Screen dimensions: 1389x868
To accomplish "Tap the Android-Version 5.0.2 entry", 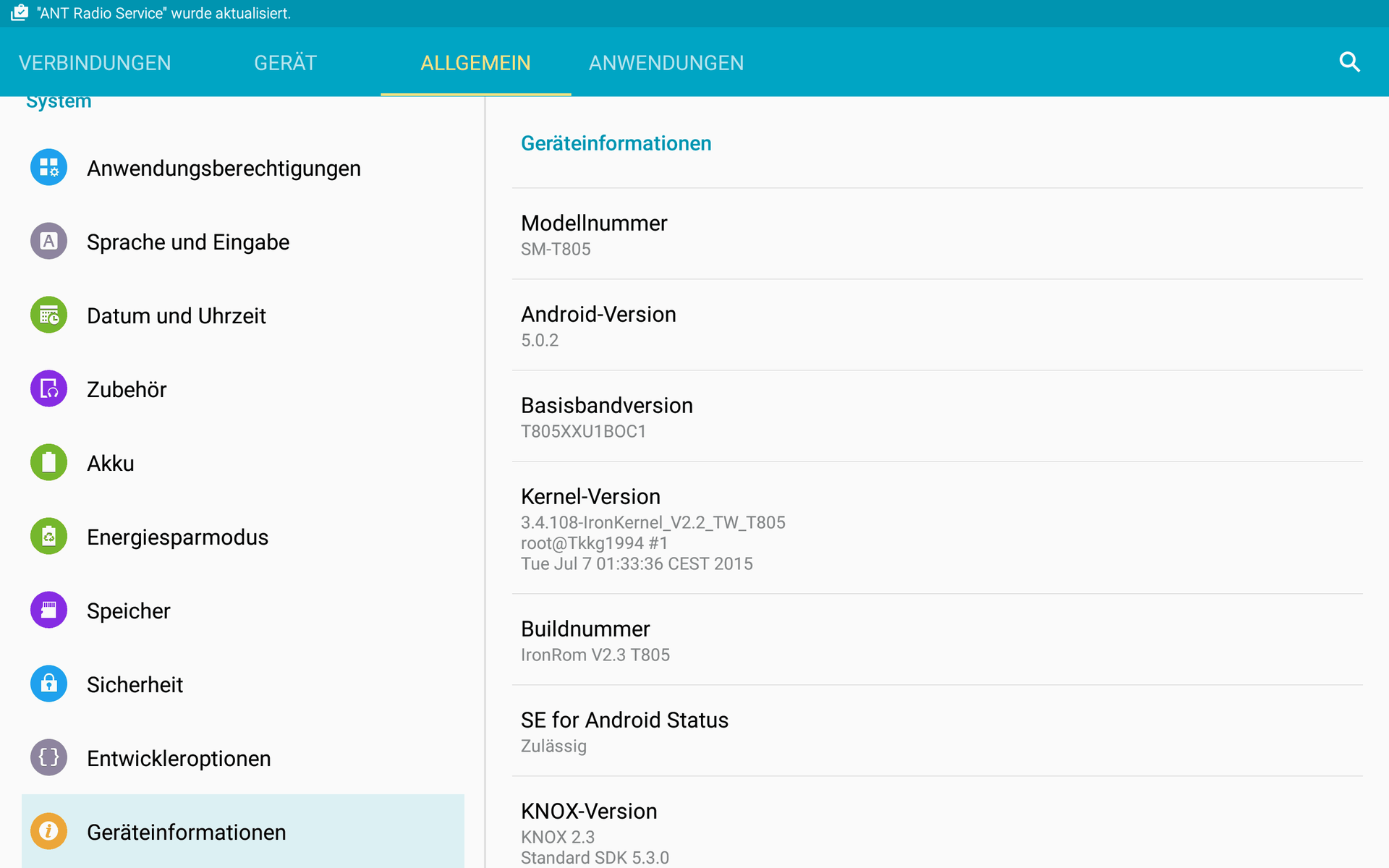I will tap(938, 325).
